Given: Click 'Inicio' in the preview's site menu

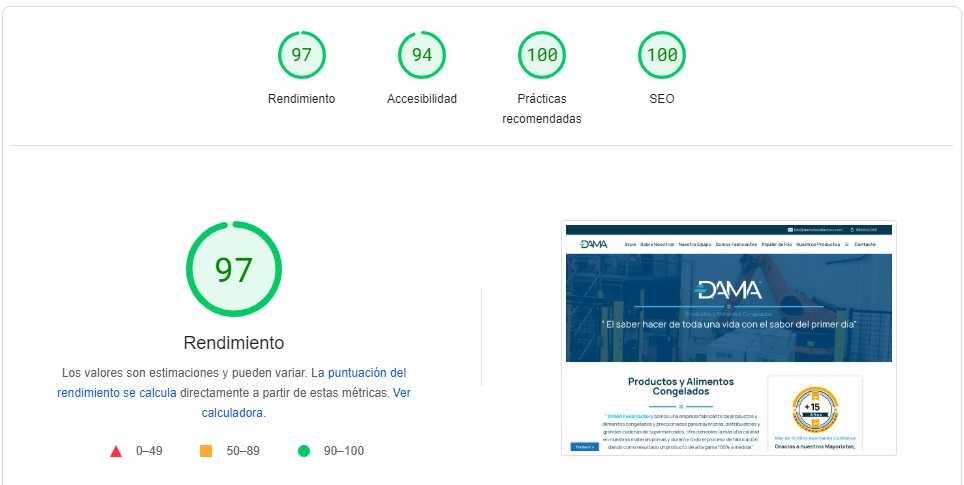Looking at the screenshot, I should click(630, 244).
